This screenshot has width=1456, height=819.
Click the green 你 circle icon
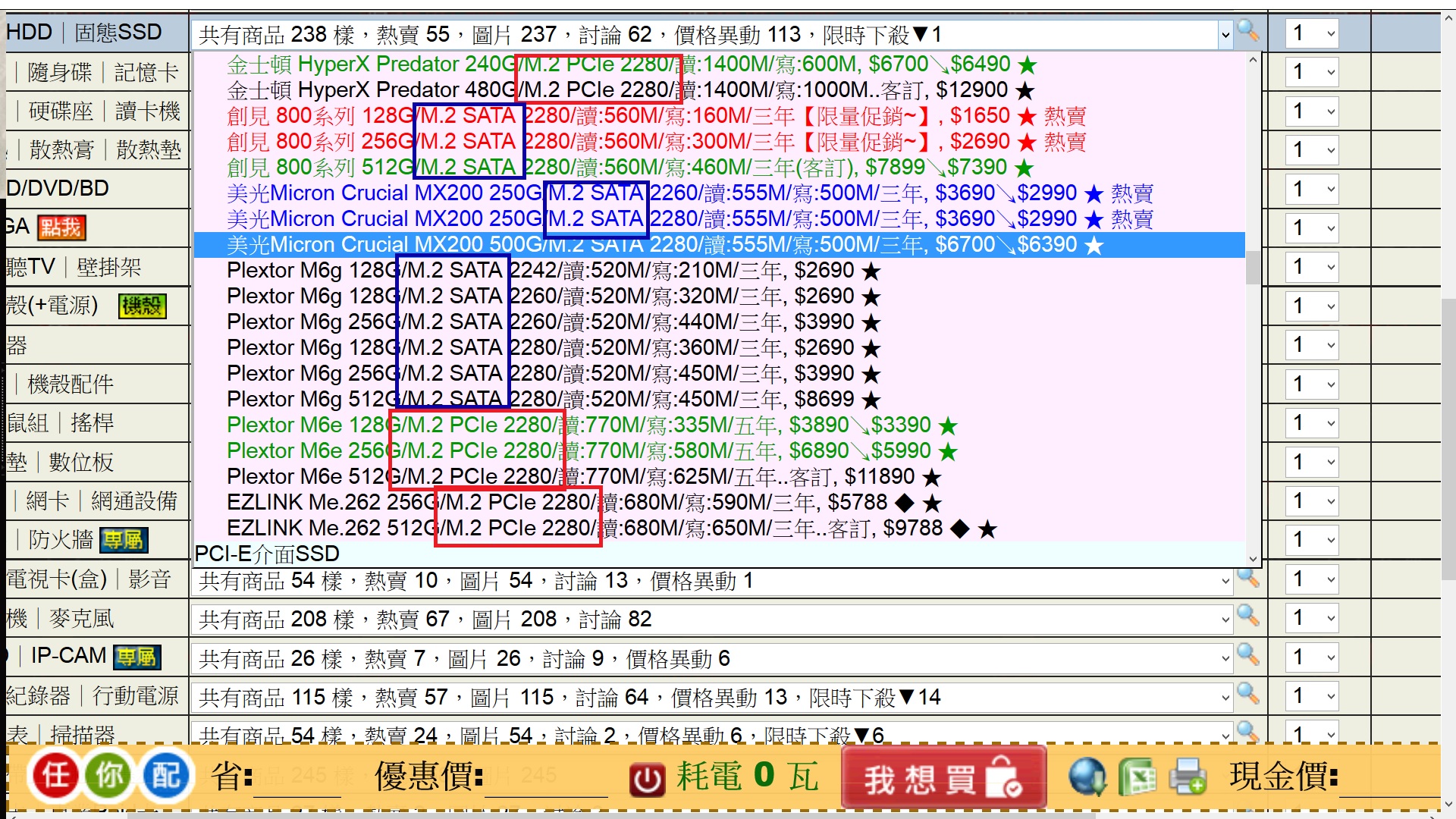[x=110, y=777]
